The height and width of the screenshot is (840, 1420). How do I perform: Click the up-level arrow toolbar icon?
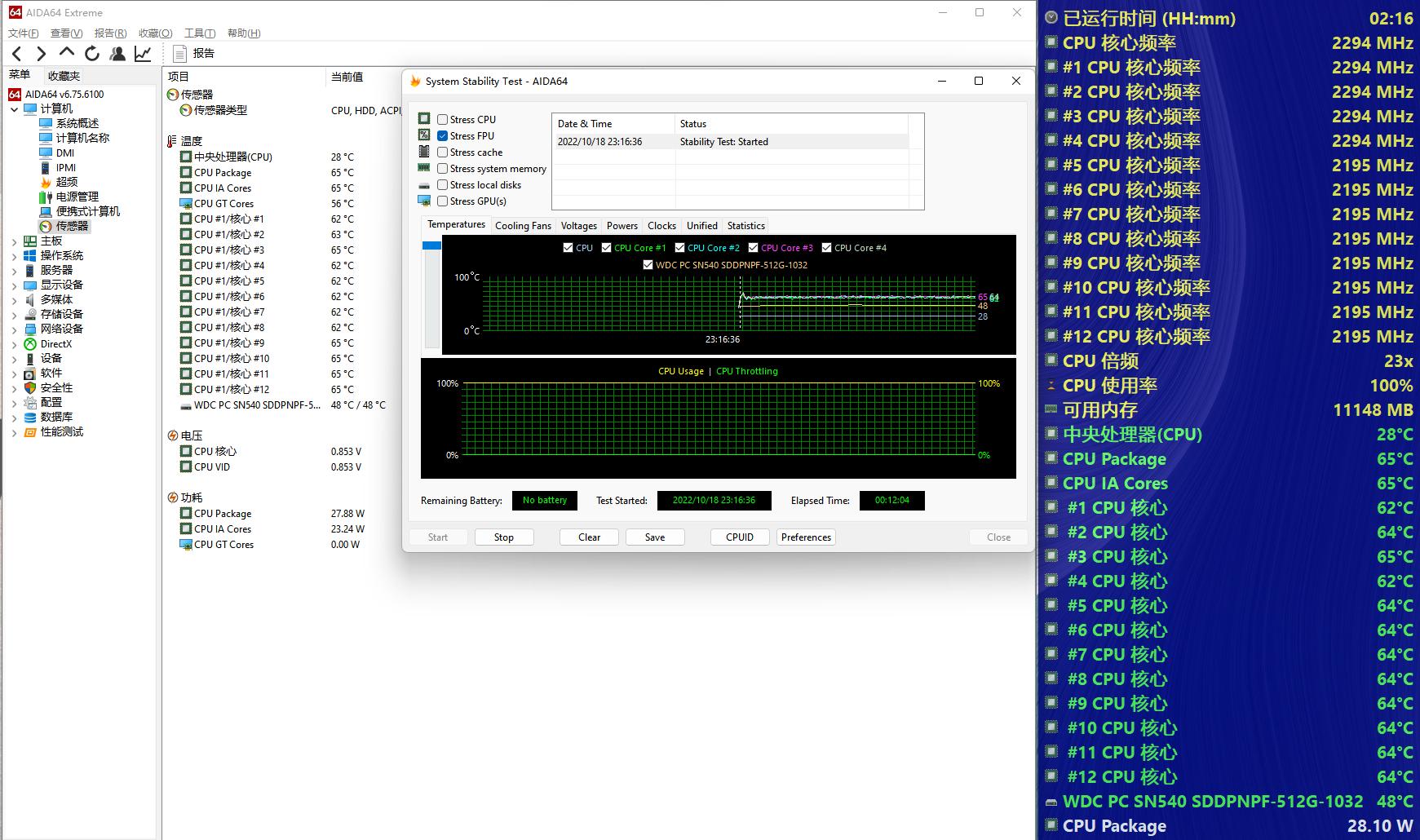click(67, 53)
